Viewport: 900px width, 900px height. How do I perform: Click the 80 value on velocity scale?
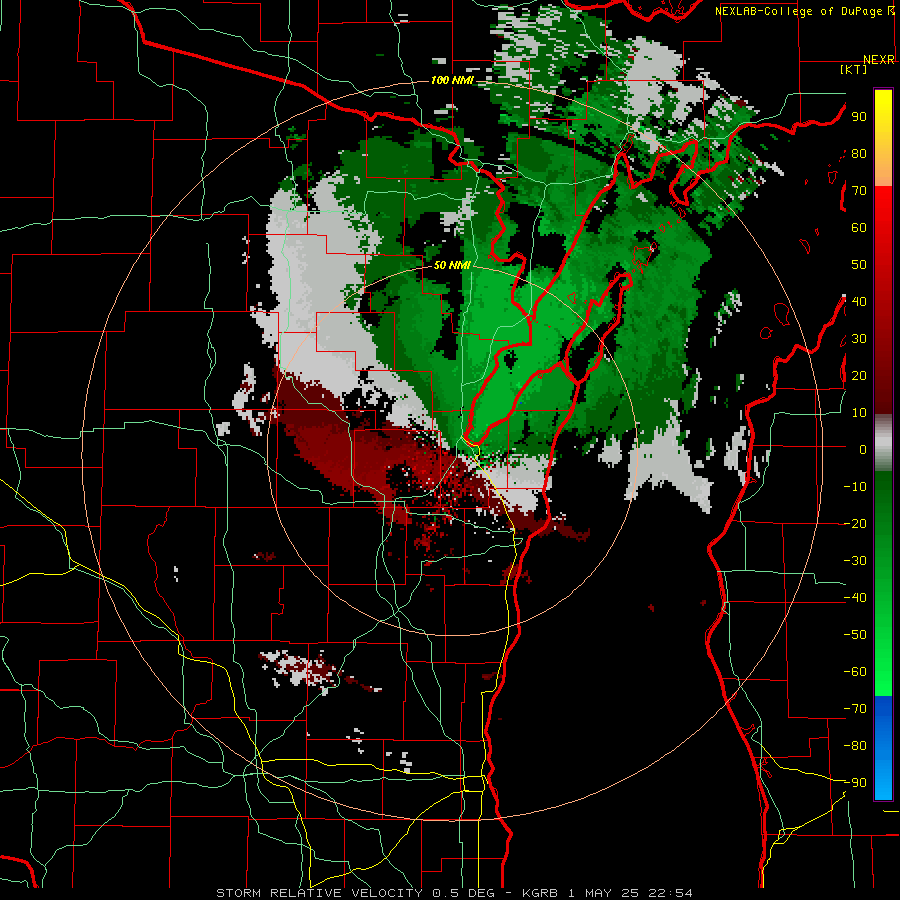pyautogui.click(x=859, y=154)
